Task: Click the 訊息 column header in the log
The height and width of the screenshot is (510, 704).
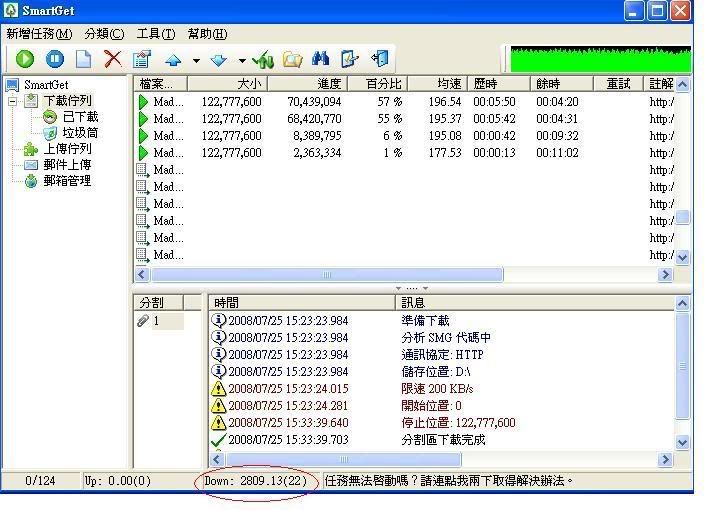Action: (x=535, y=303)
